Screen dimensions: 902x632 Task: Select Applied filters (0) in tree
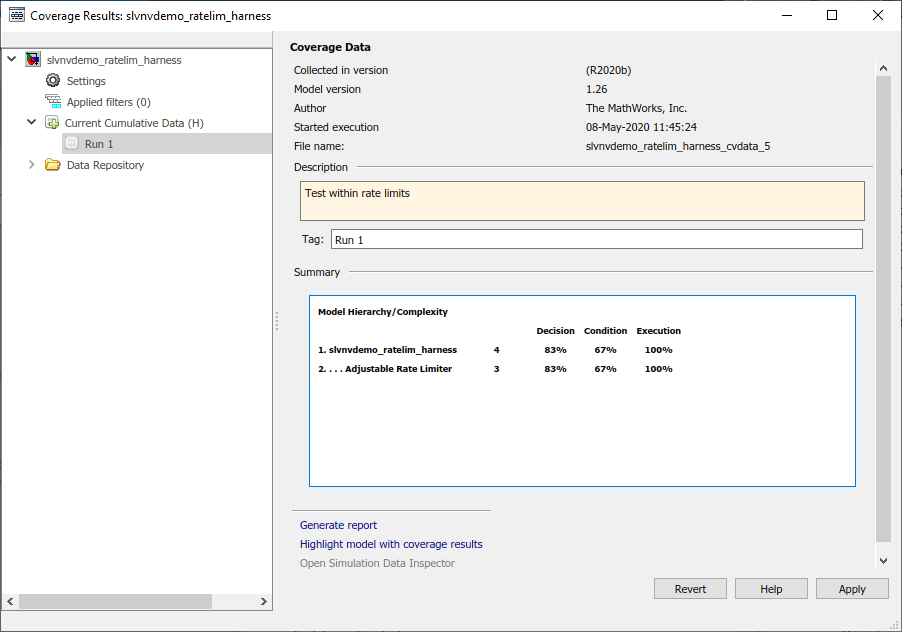point(108,102)
